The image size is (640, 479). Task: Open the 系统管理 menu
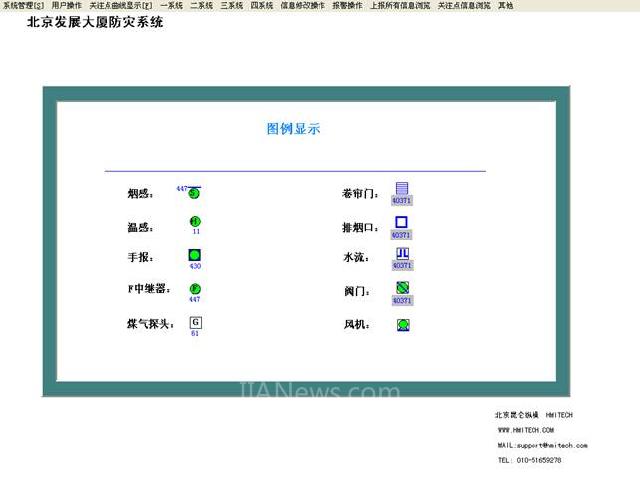pyautogui.click(x=23, y=6)
